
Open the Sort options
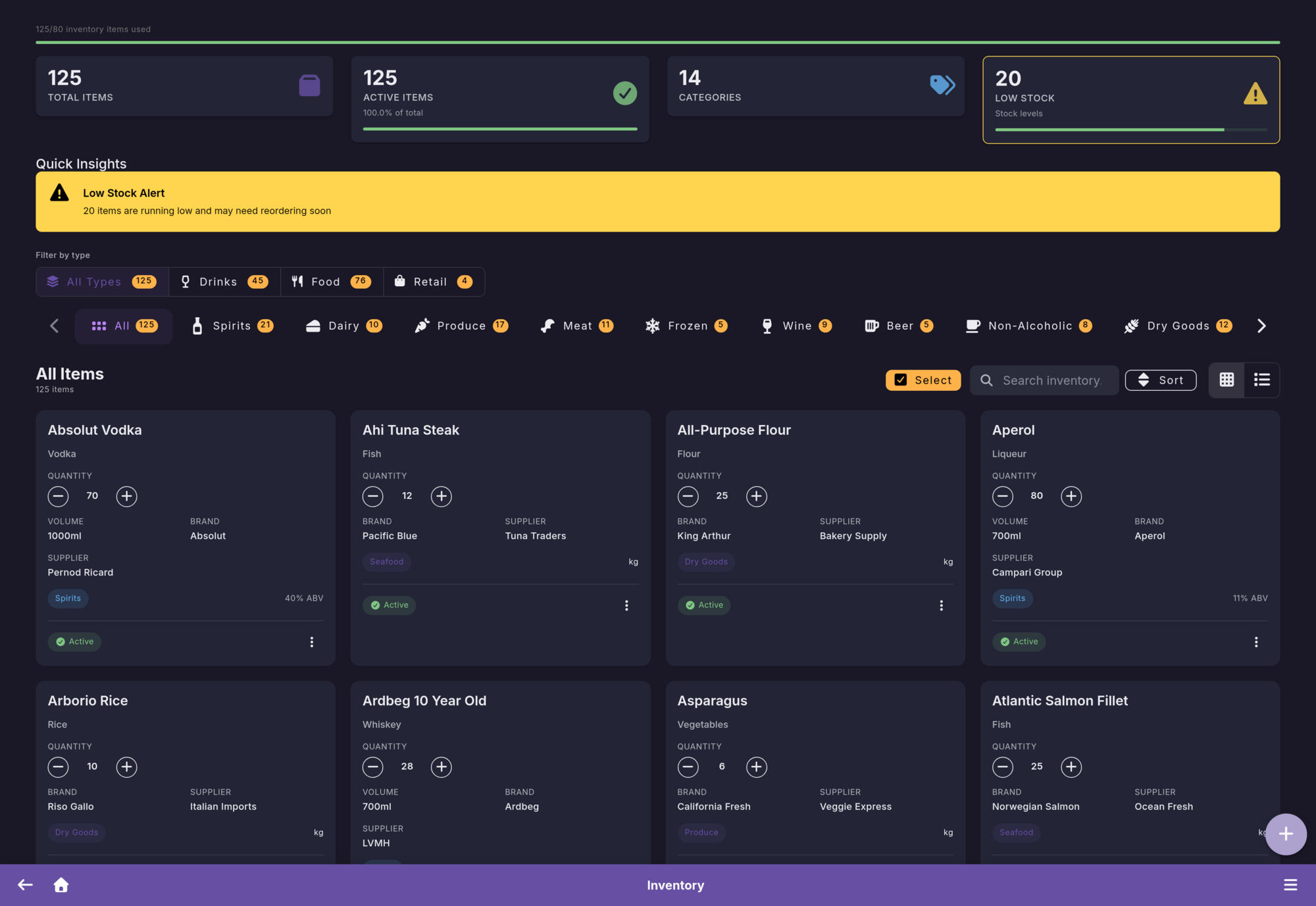point(1160,380)
